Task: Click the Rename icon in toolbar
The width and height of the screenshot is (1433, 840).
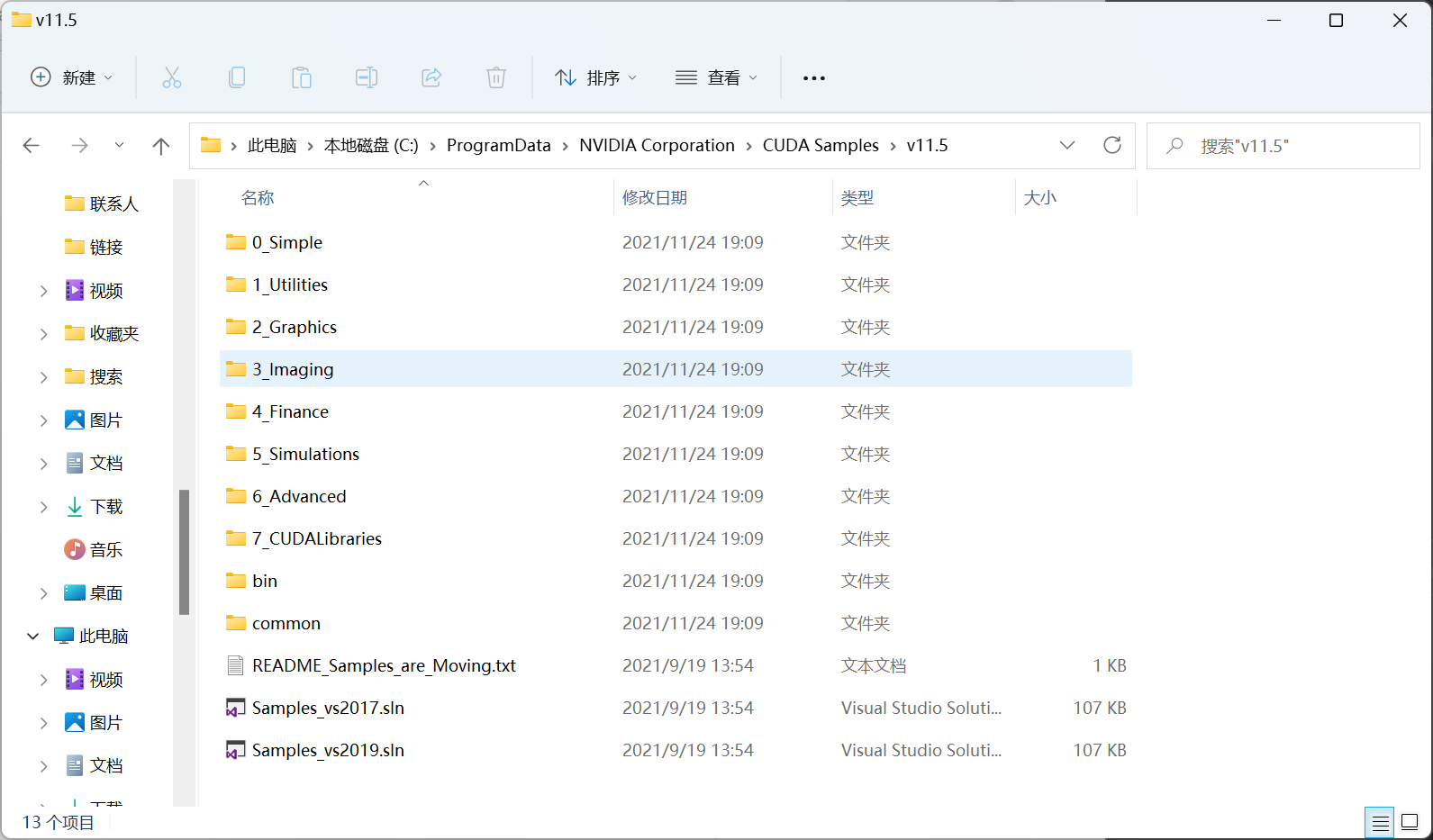Action: pyautogui.click(x=367, y=78)
